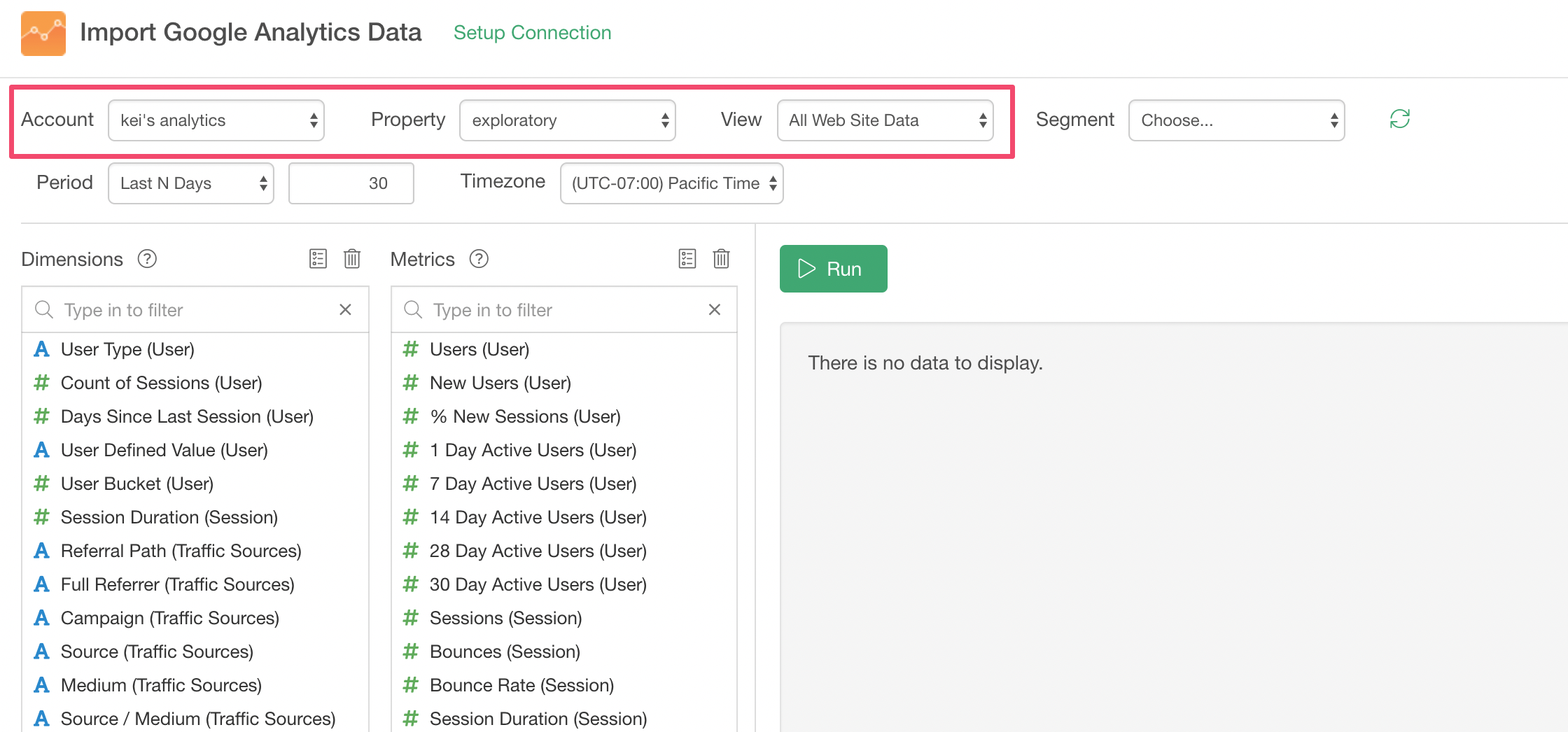Image resolution: width=1568 pixels, height=732 pixels.
Task: Click the trash icon for Dimensions
Action: [352, 259]
